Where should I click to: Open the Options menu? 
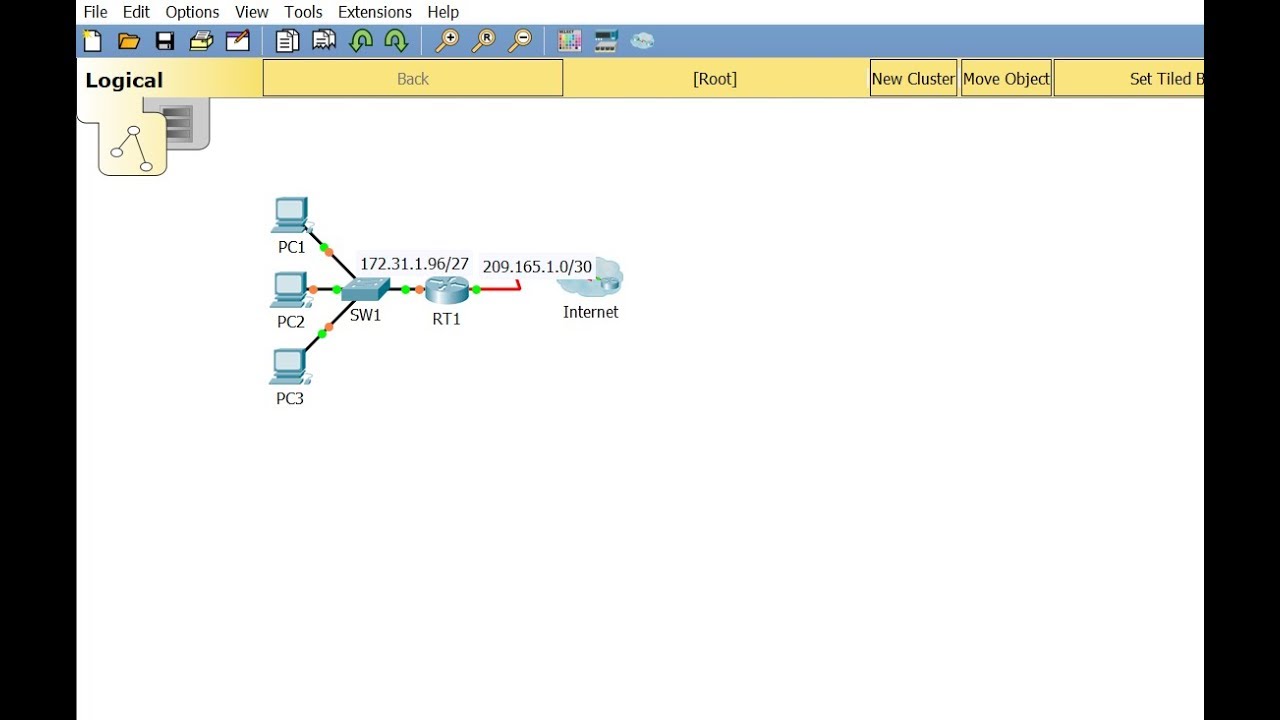pyautogui.click(x=192, y=12)
